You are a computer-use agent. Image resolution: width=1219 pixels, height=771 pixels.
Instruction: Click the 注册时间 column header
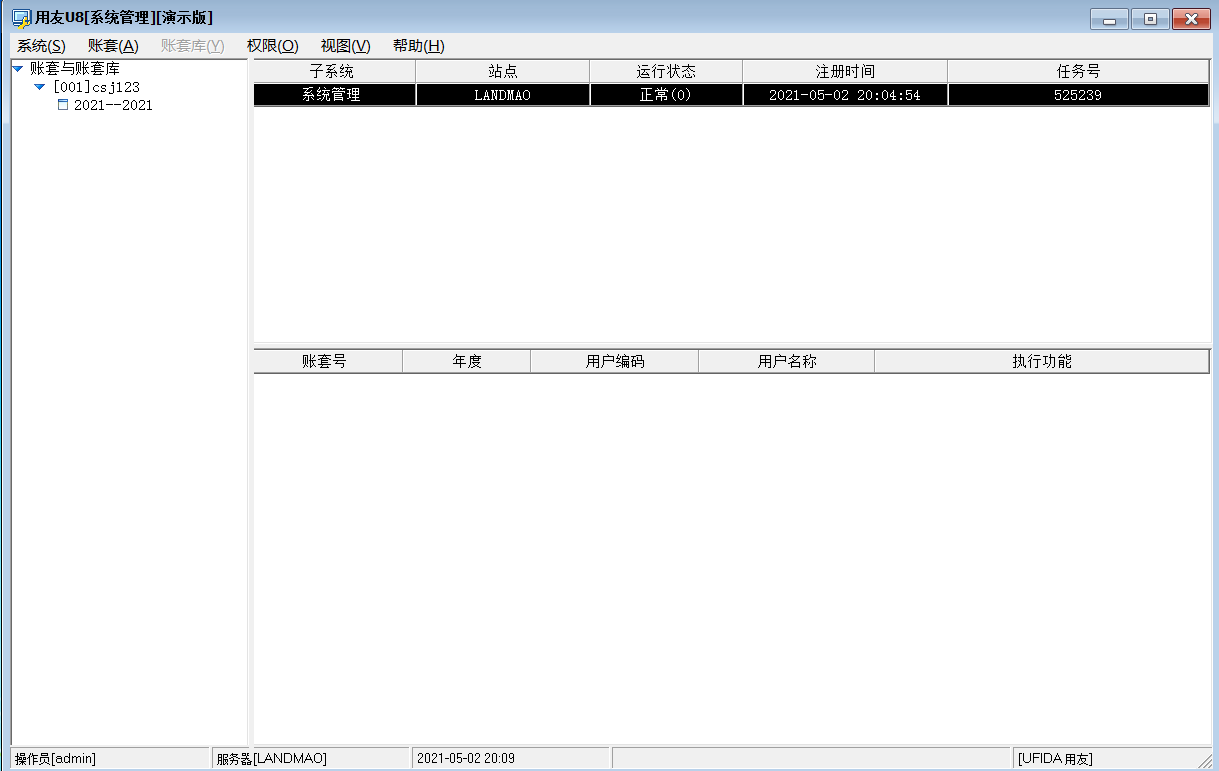[x=843, y=70]
